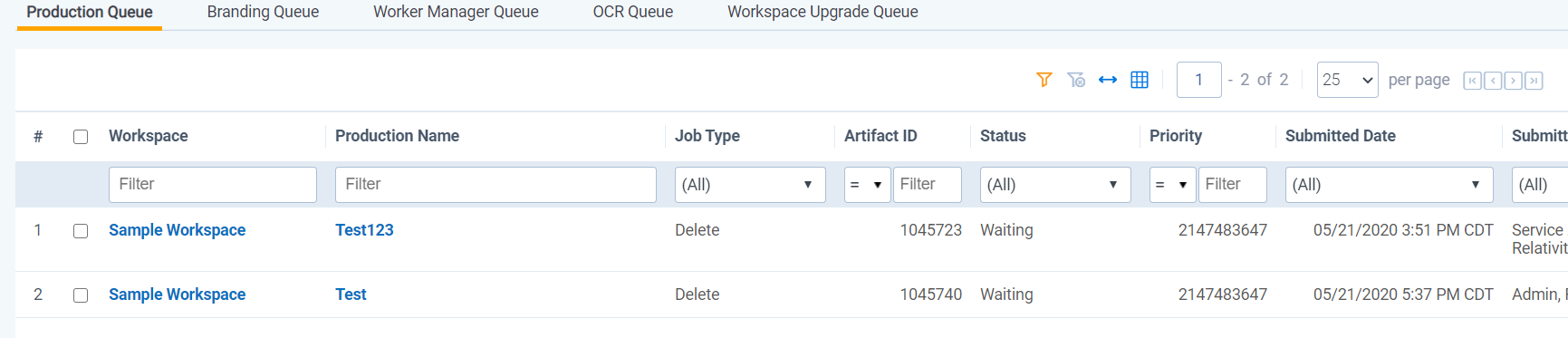Image resolution: width=1568 pixels, height=338 pixels.
Task: Open Artifact ID operator dropdown
Action: tap(867, 185)
